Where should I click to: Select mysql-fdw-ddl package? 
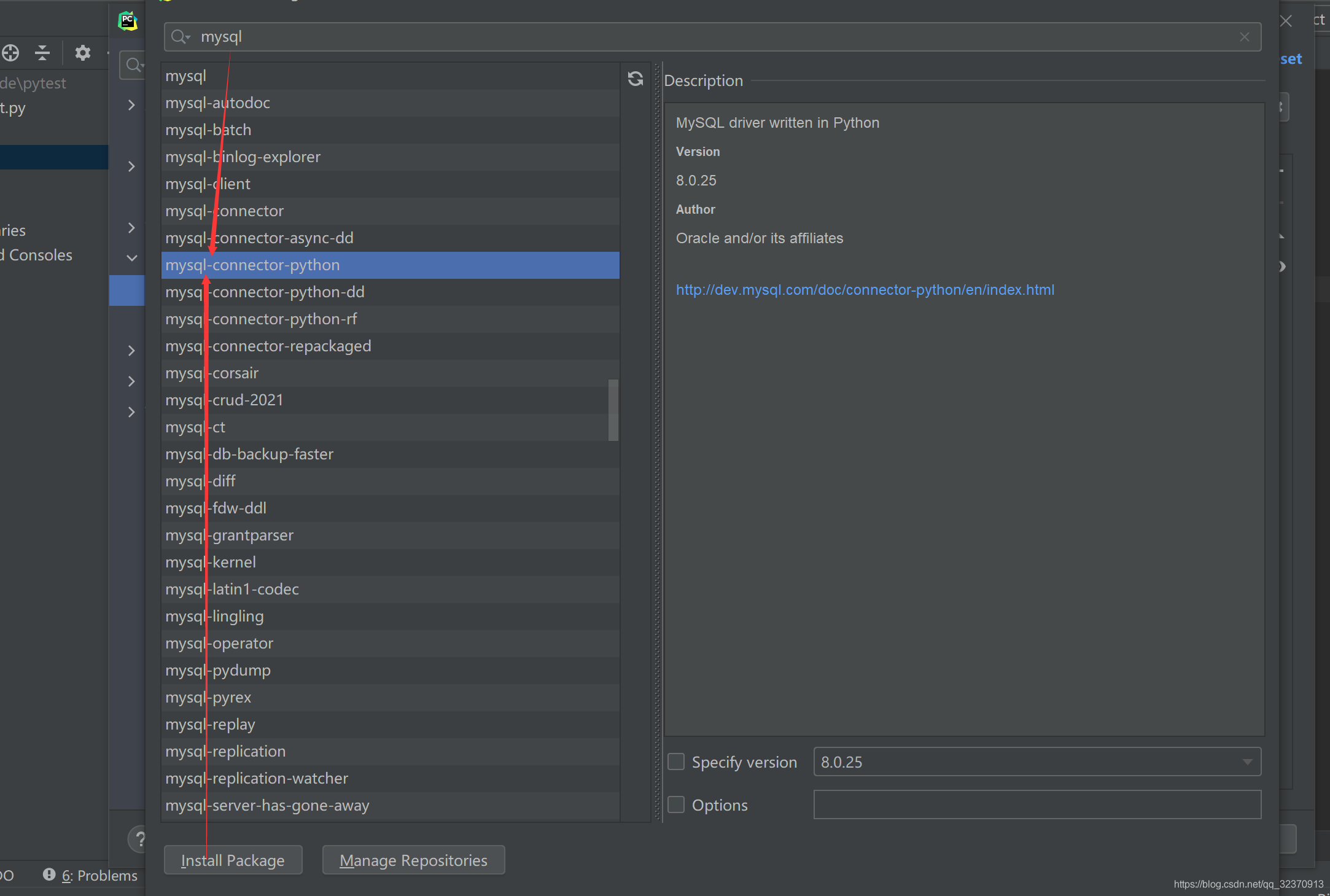coord(391,508)
